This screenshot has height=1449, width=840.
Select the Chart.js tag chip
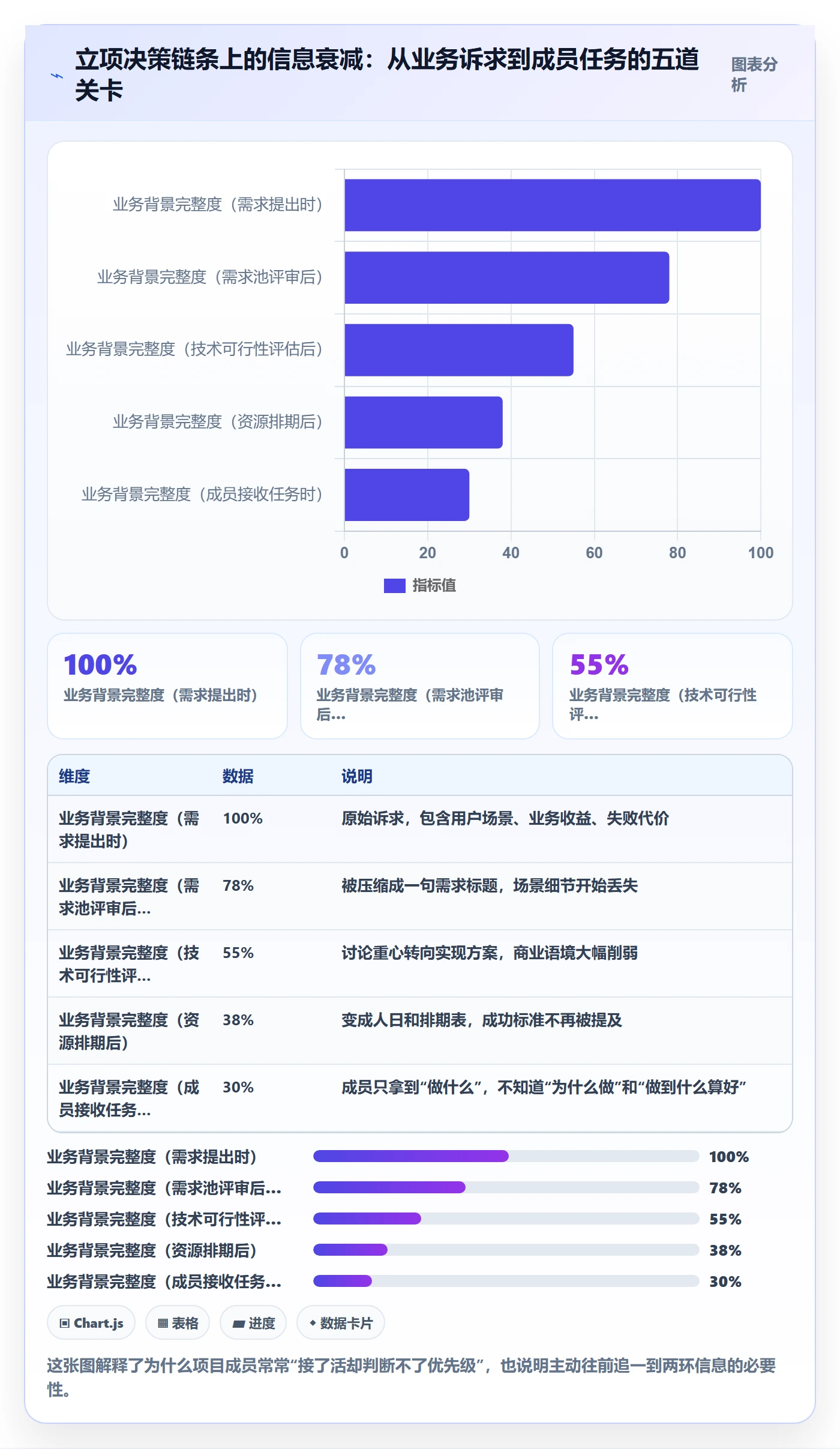click(x=91, y=1322)
